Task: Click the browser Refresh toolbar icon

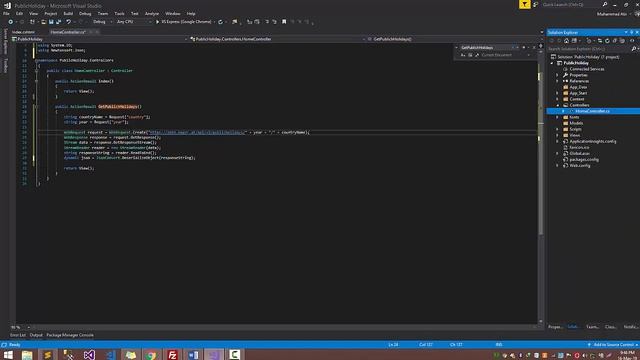Action: click(220, 22)
